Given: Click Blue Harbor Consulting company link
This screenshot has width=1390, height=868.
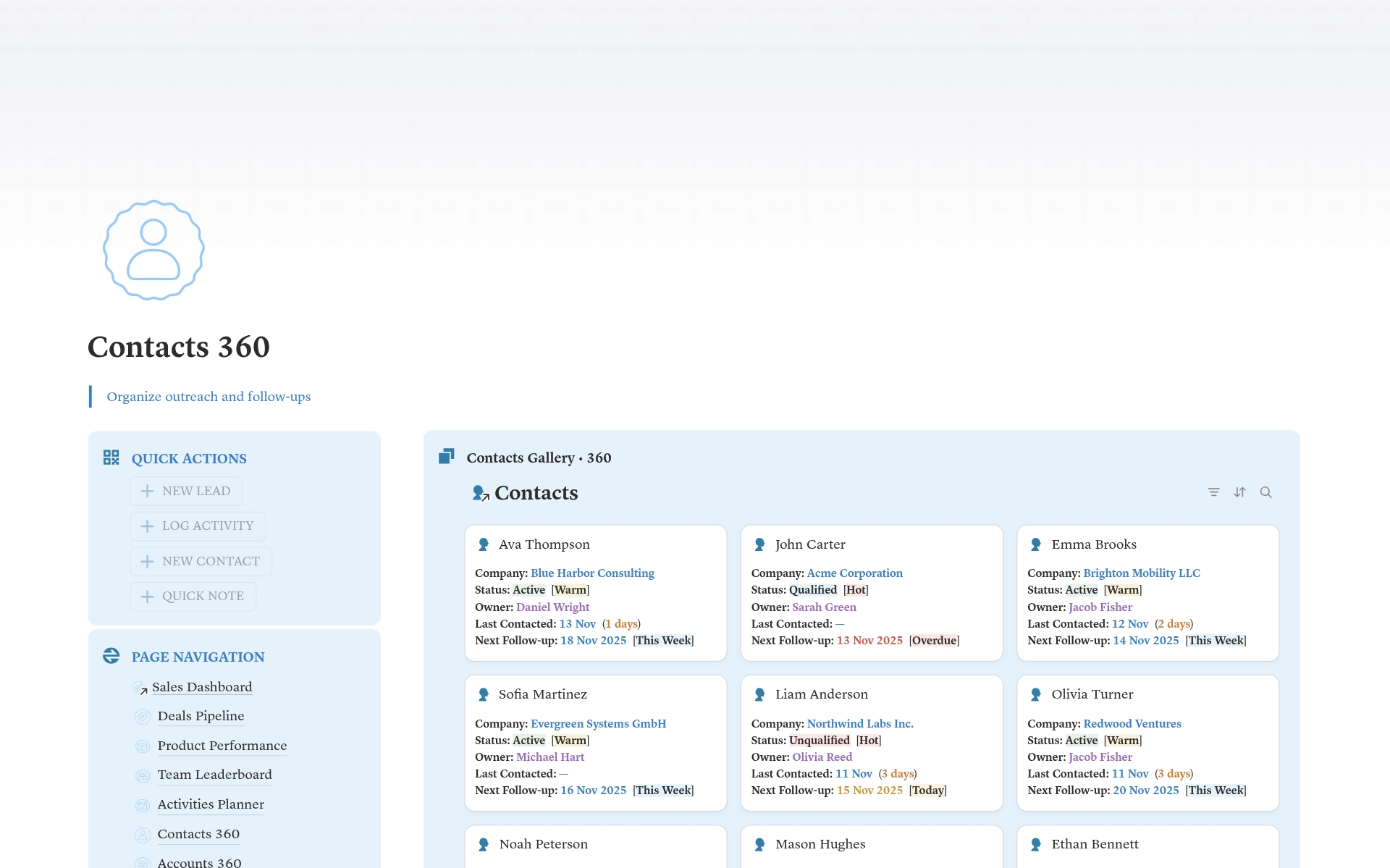Looking at the screenshot, I should click(592, 573).
